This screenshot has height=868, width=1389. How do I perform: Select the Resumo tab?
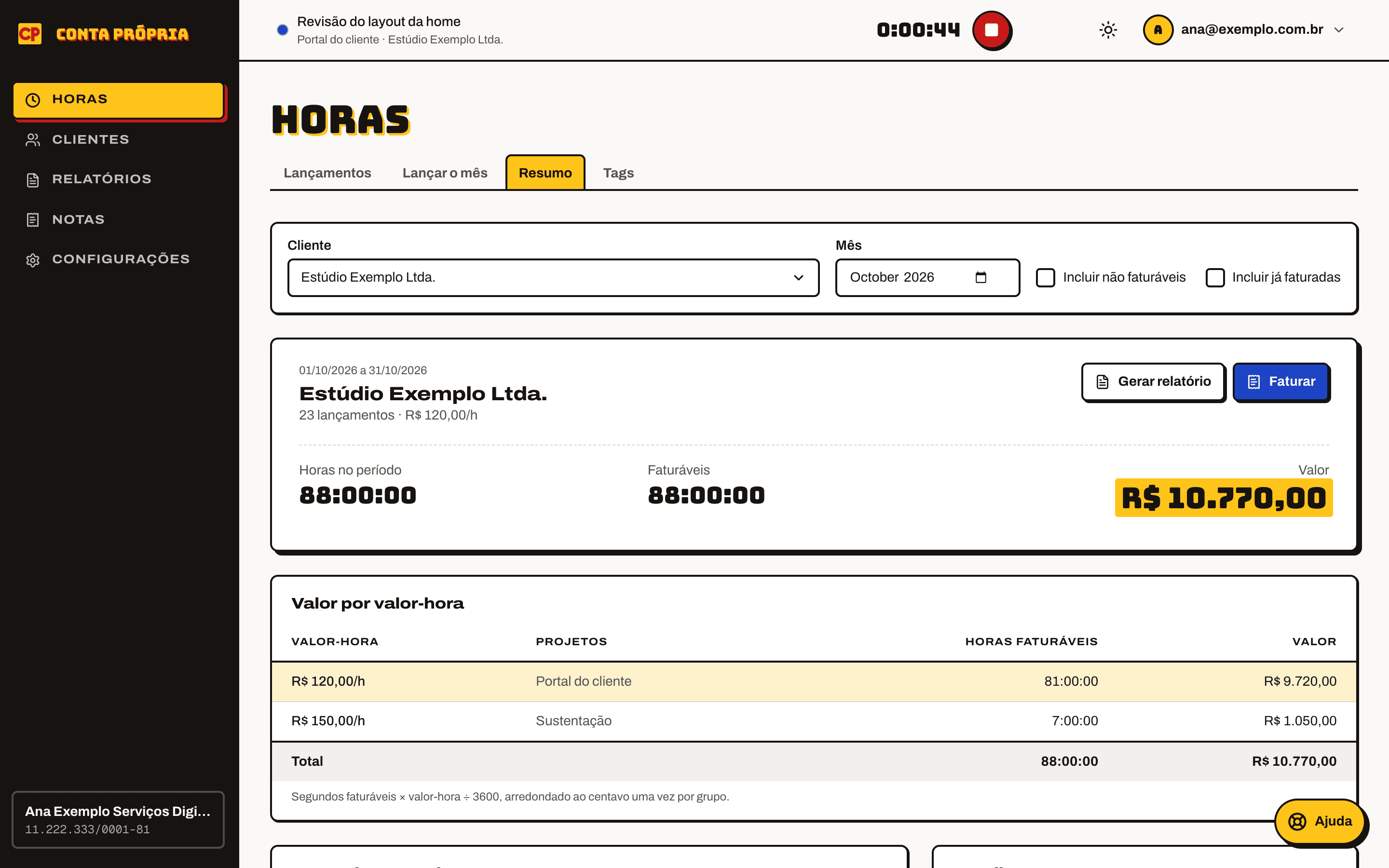[x=545, y=173]
